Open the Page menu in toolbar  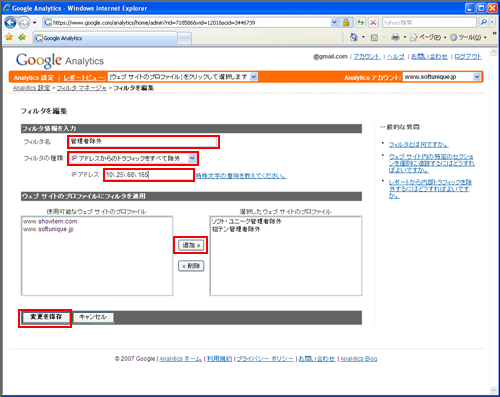pyautogui.click(x=428, y=37)
